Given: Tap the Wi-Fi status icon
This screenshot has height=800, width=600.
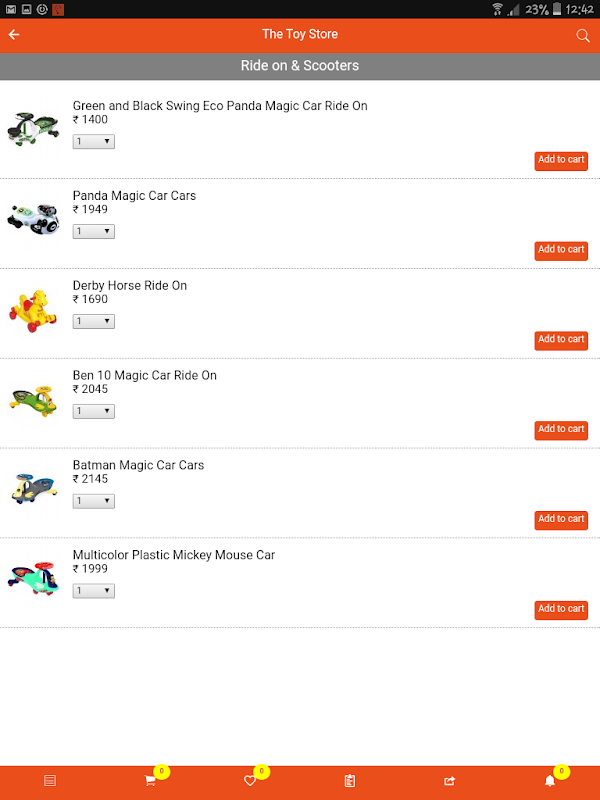Looking at the screenshot, I should pos(497,9).
